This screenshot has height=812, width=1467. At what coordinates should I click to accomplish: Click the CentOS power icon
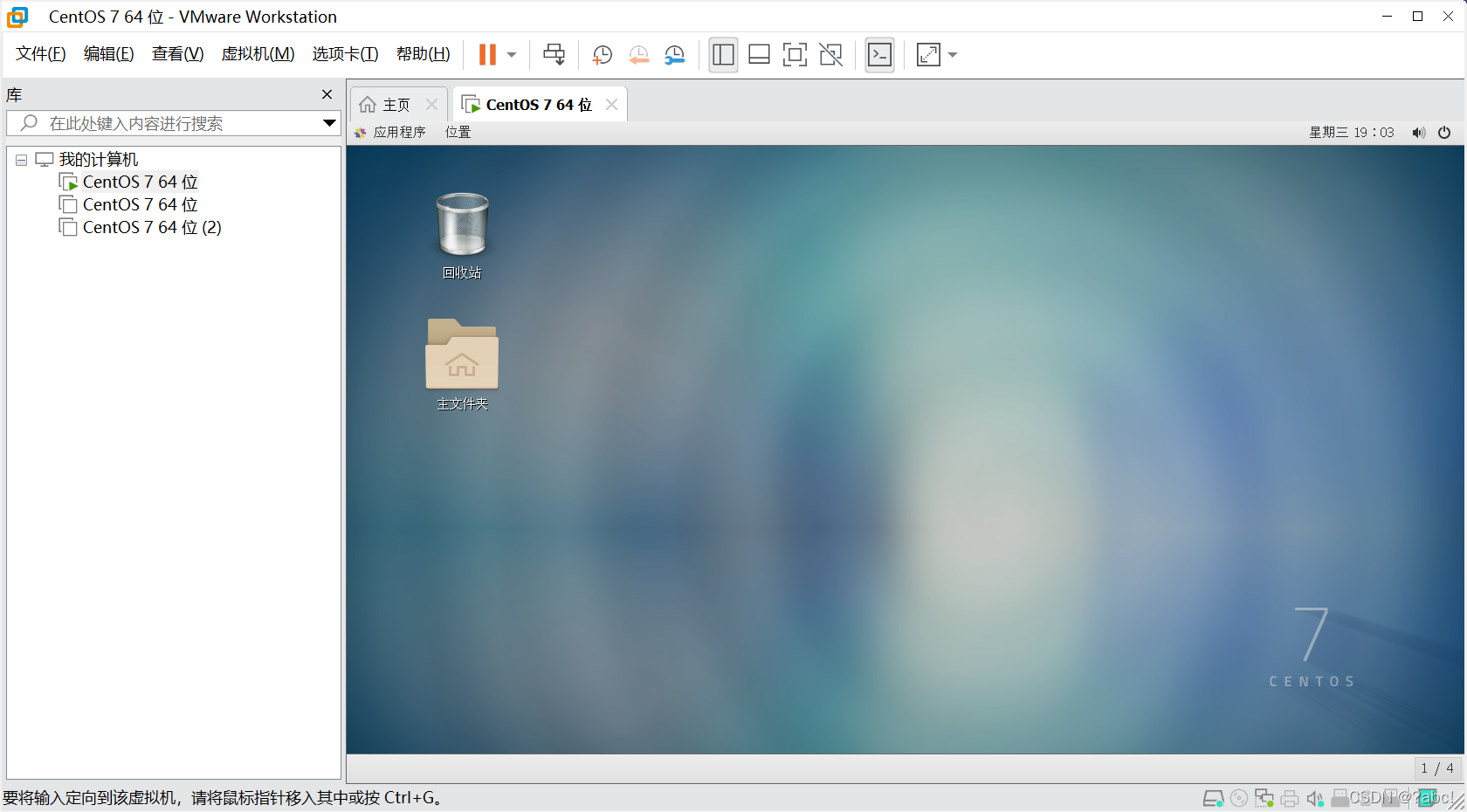point(1444,132)
